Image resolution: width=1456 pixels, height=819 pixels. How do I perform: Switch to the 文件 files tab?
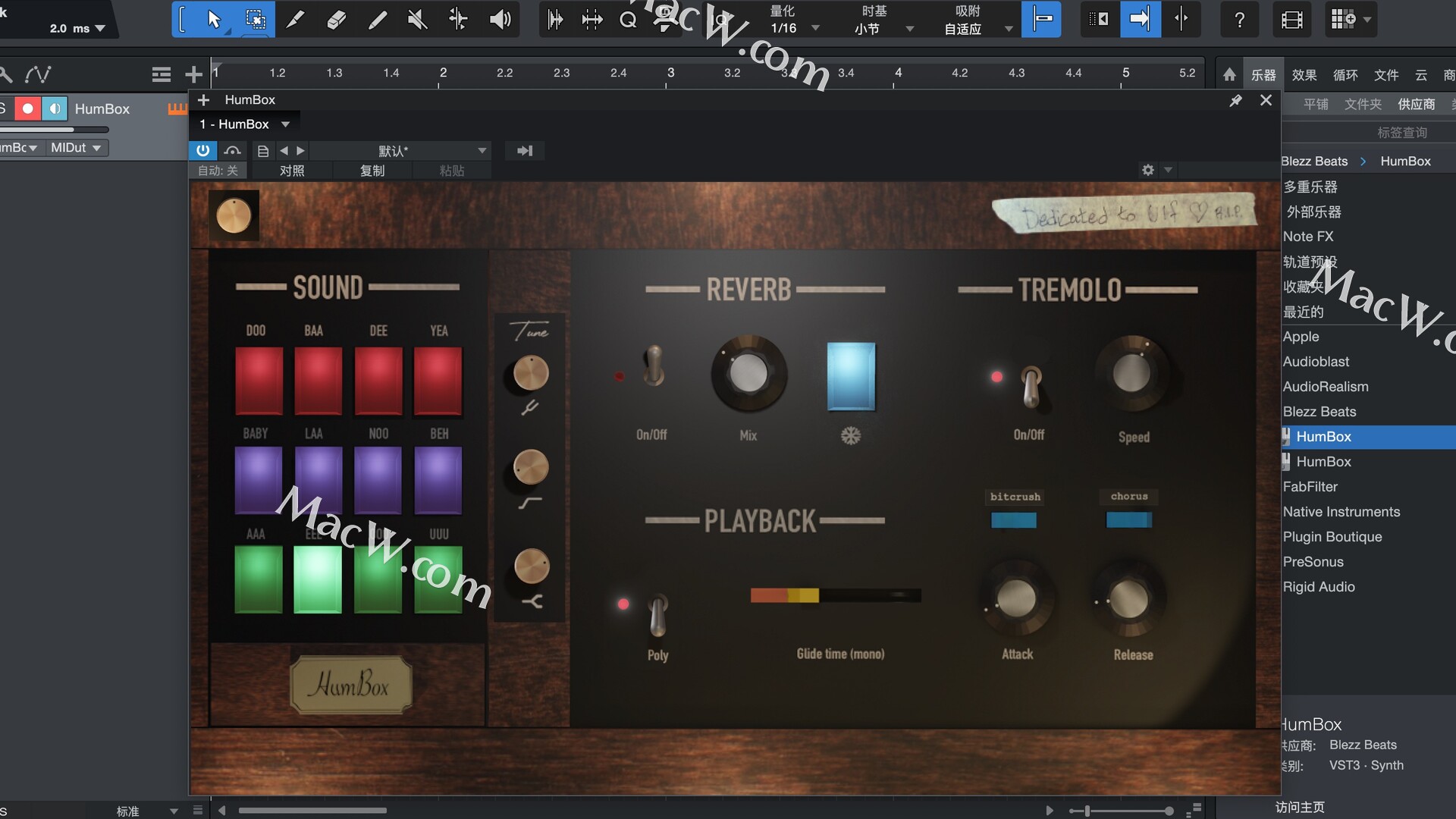pyautogui.click(x=1386, y=74)
